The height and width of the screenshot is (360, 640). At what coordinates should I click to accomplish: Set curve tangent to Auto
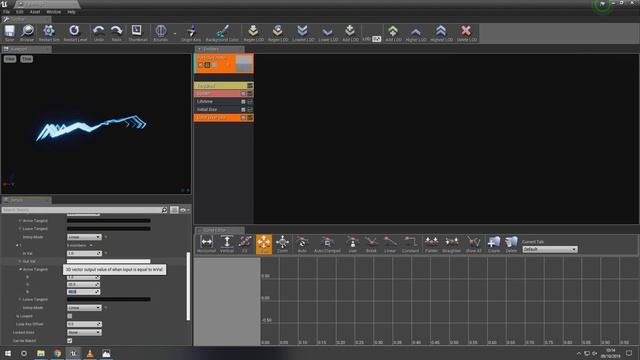point(302,244)
